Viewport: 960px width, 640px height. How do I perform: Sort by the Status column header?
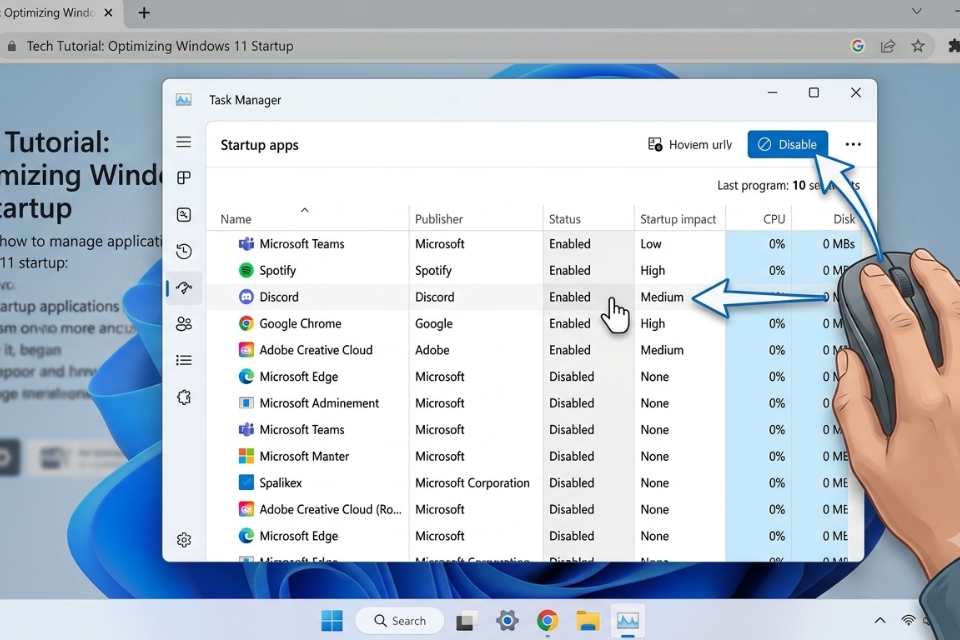pyautogui.click(x=564, y=219)
